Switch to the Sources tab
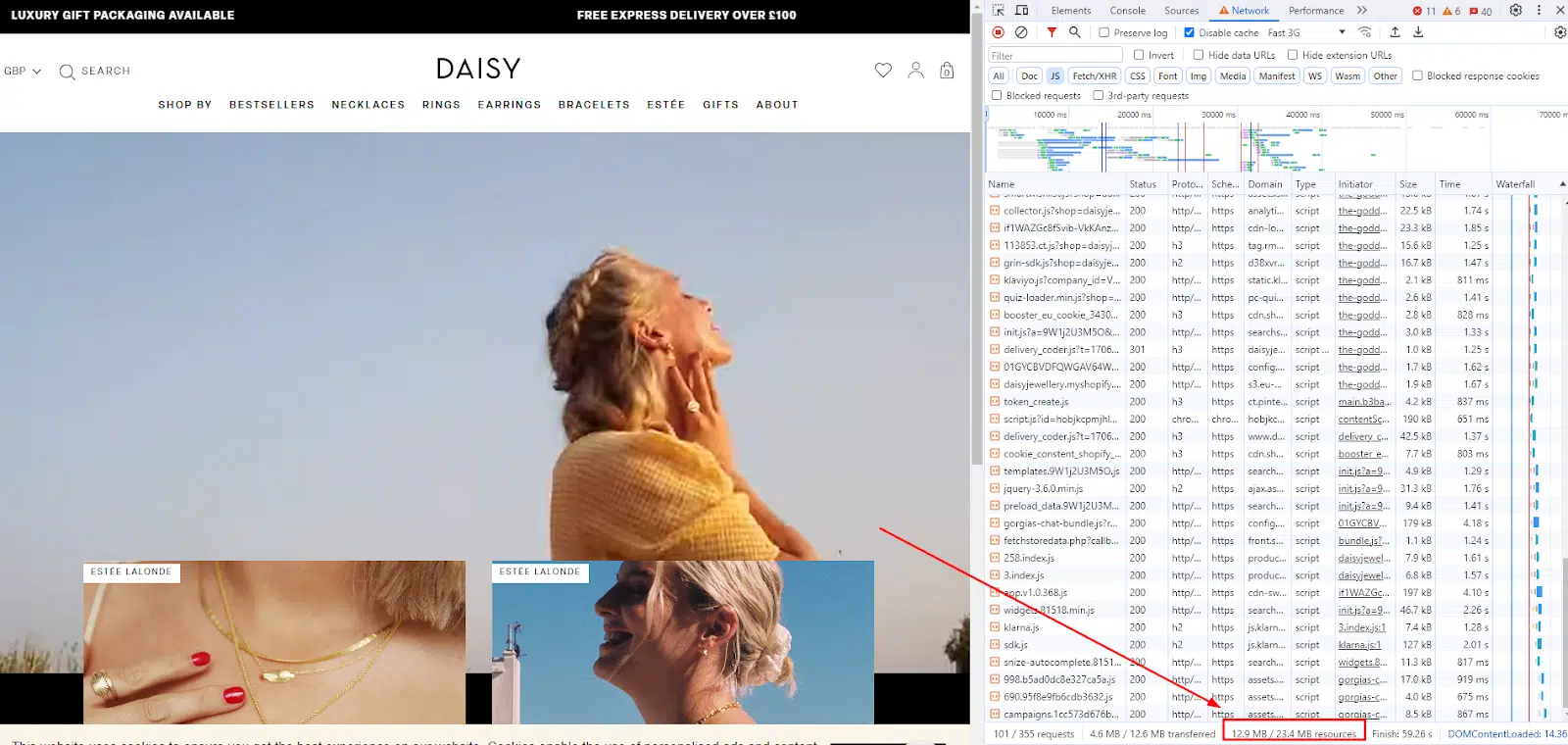 1182,11
